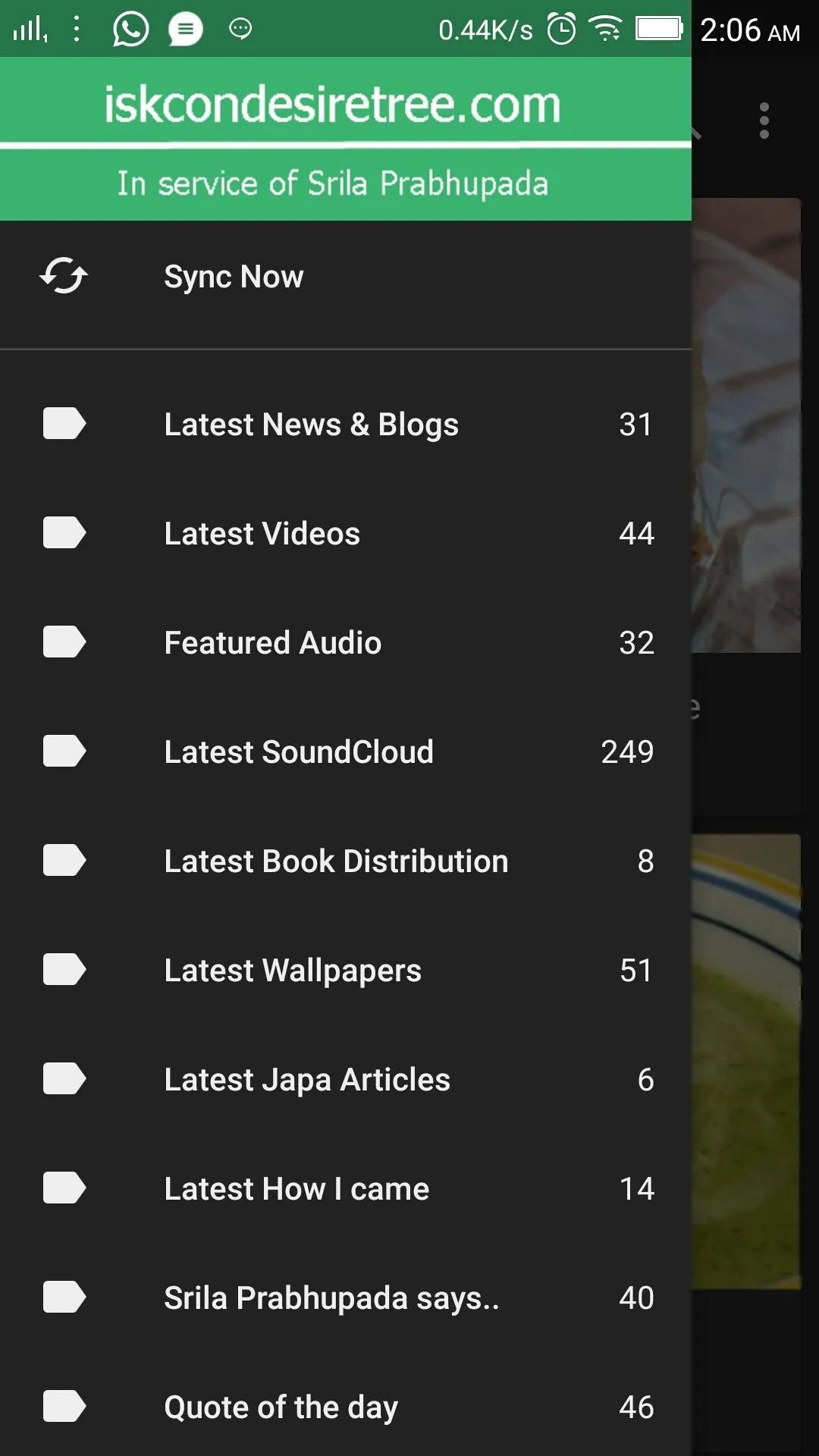Image resolution: width=819 pixels, height=1456 pixels.
Task: Tap the tag icon next to Featured Audio
Action: (64, 642)
